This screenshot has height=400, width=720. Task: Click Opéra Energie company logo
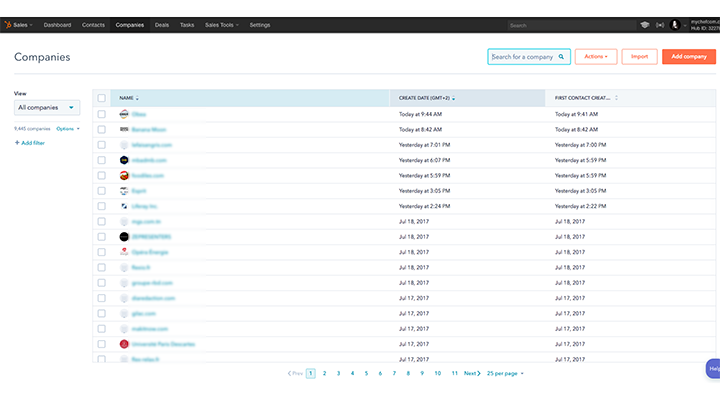(124, 252)
